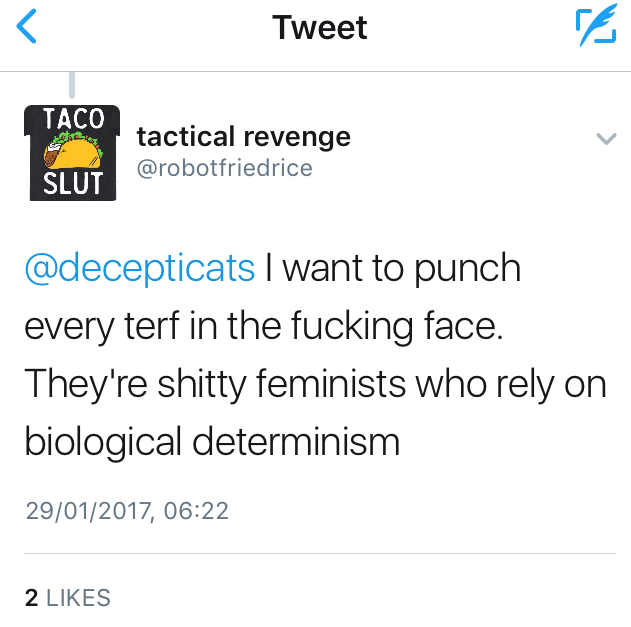Open the @decepticats mention

click(x=140, y=270)
